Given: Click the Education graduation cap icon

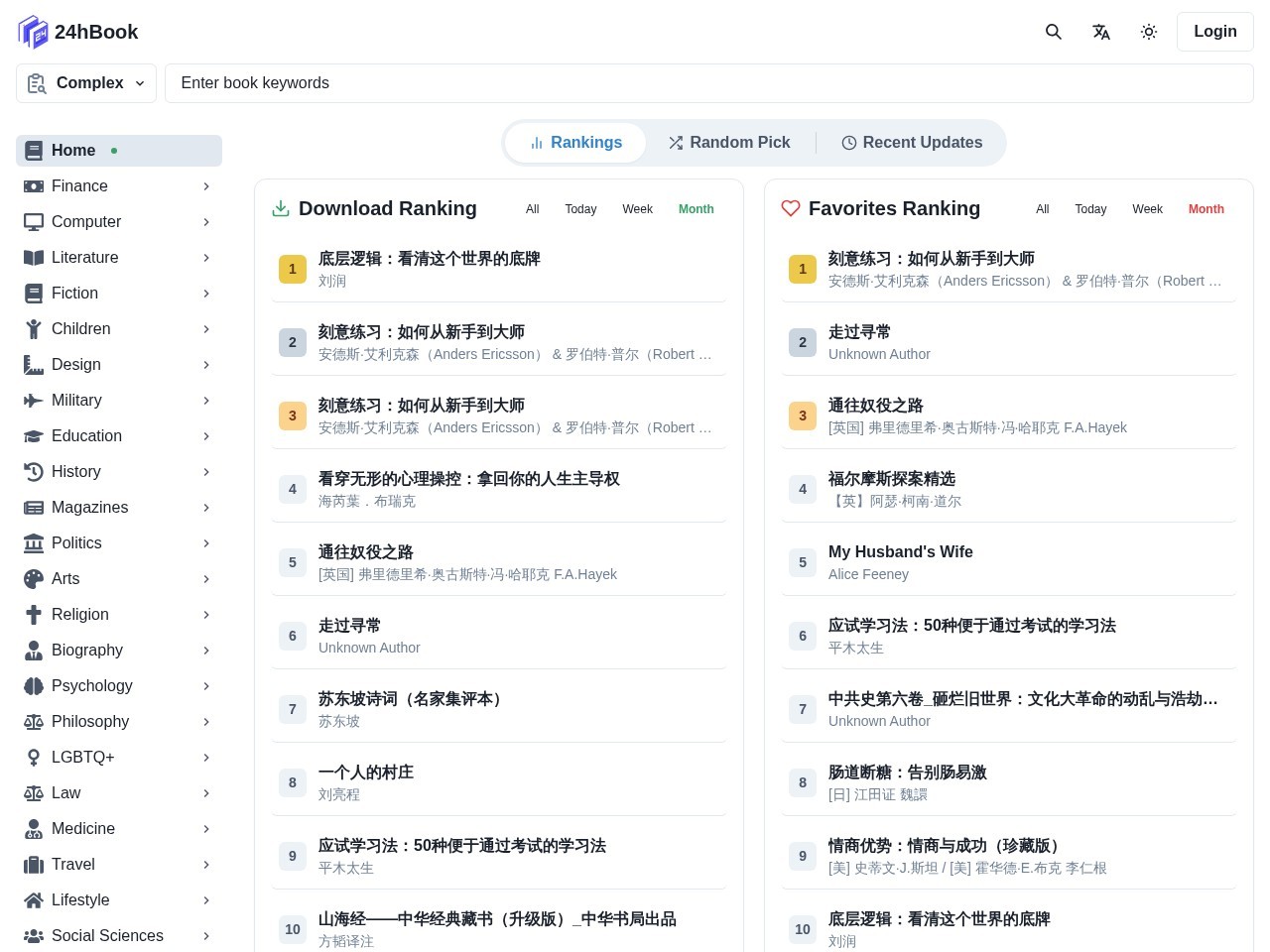Looking at the screenshot, I should [x=34, y=436].
